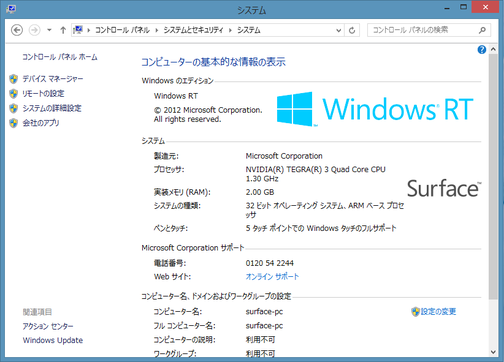Open アクション センター link

tap(48, 326)
